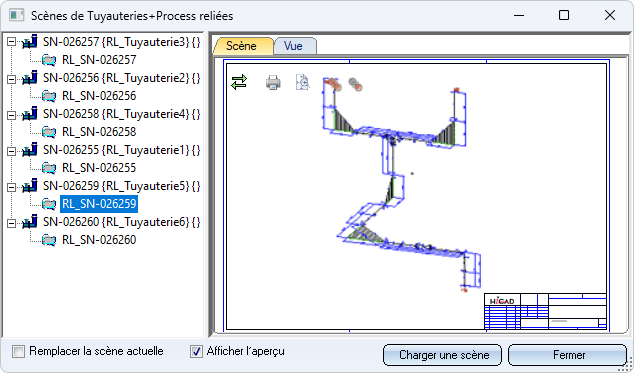Image resolution: width=634 pixels, height=373 pixels.
Task: Click folder icon next to RL_SN-026260
Action: (x=49, y=240)
